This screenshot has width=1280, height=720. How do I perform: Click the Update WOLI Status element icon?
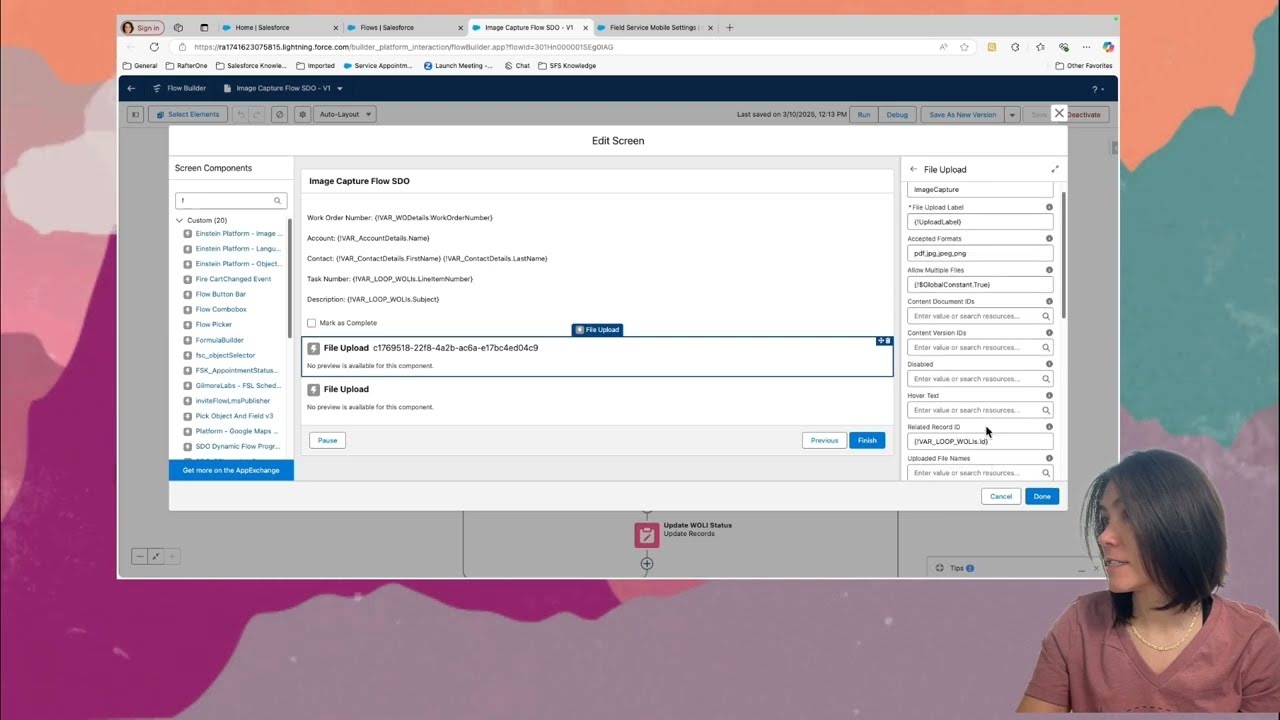coord(647,535)
